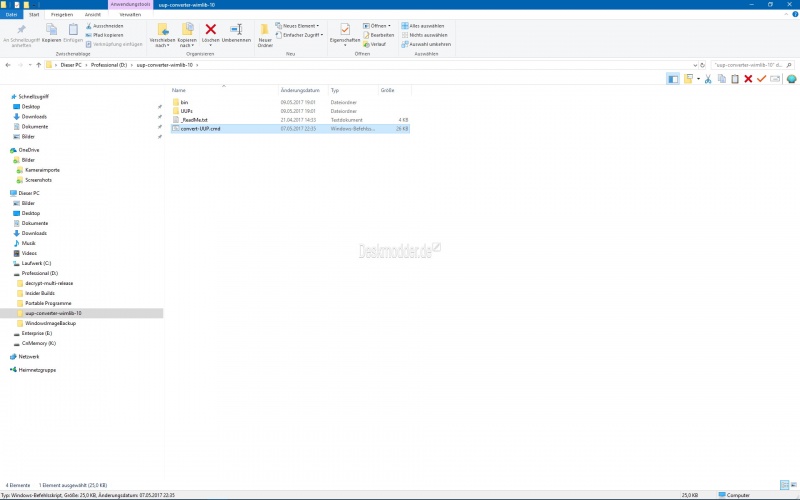Click the copy icon in right toolbar
The width and height of the screenshot is (800, 500).
[x=721, y=79]
